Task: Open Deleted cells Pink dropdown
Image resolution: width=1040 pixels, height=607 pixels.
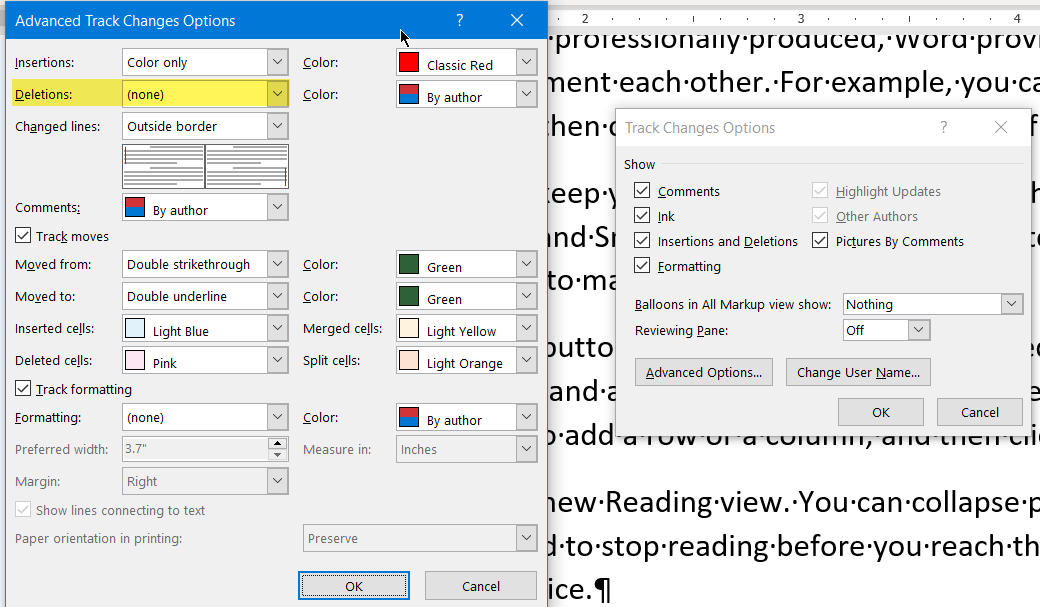Action: pos(205,360)
